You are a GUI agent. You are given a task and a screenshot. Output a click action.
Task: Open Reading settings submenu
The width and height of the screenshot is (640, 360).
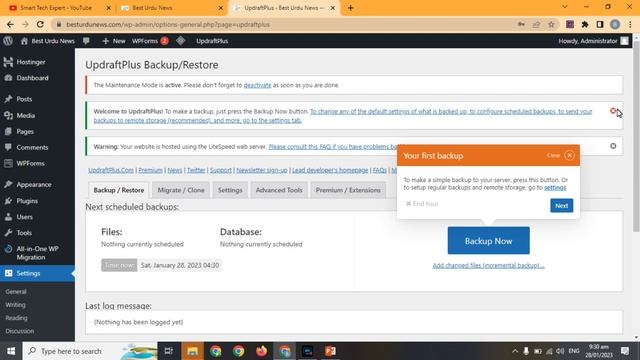tap(16, 318)
